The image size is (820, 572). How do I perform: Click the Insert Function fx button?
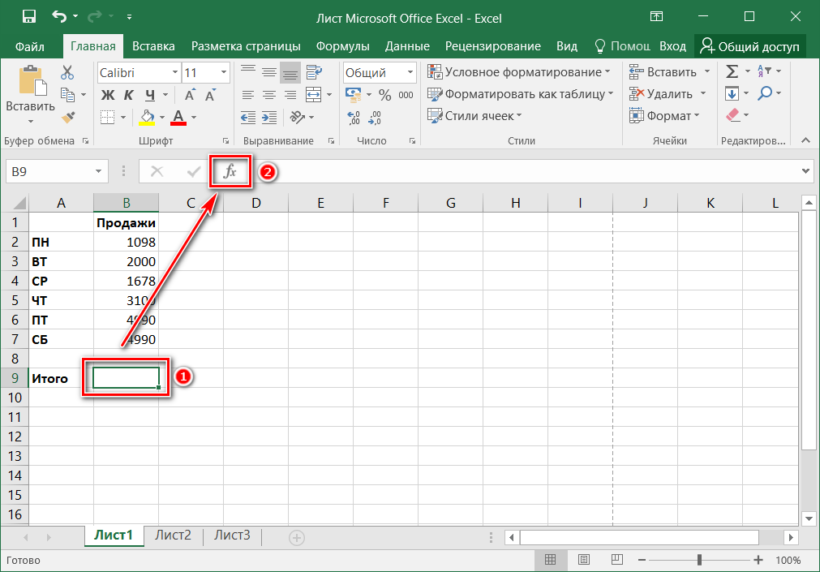coord(230,171)
